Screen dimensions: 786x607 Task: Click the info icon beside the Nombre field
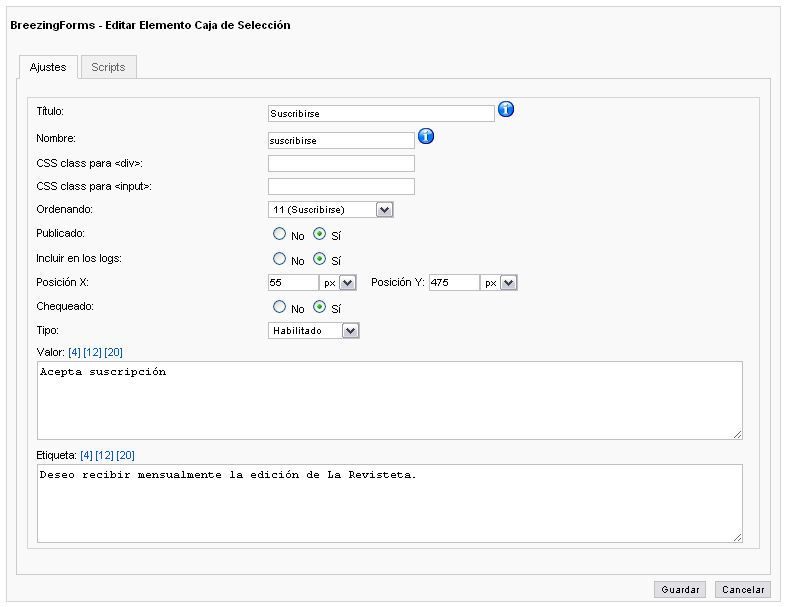click(x=426, y=136)
